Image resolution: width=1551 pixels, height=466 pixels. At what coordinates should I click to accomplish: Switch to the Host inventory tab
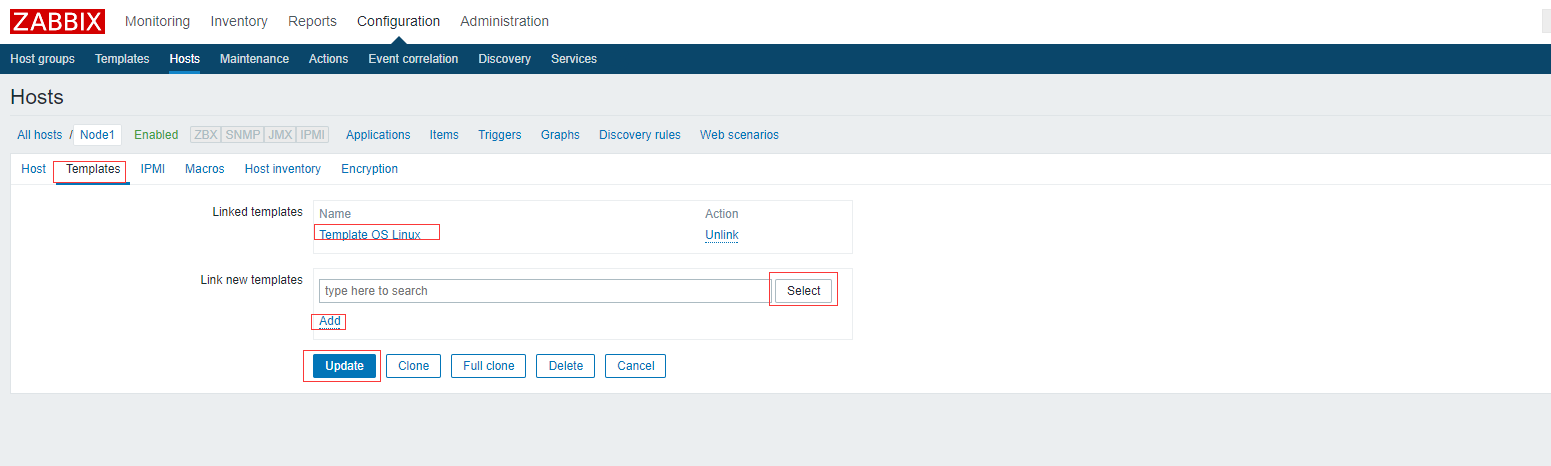pyautogui.click(x=283, y=169)
